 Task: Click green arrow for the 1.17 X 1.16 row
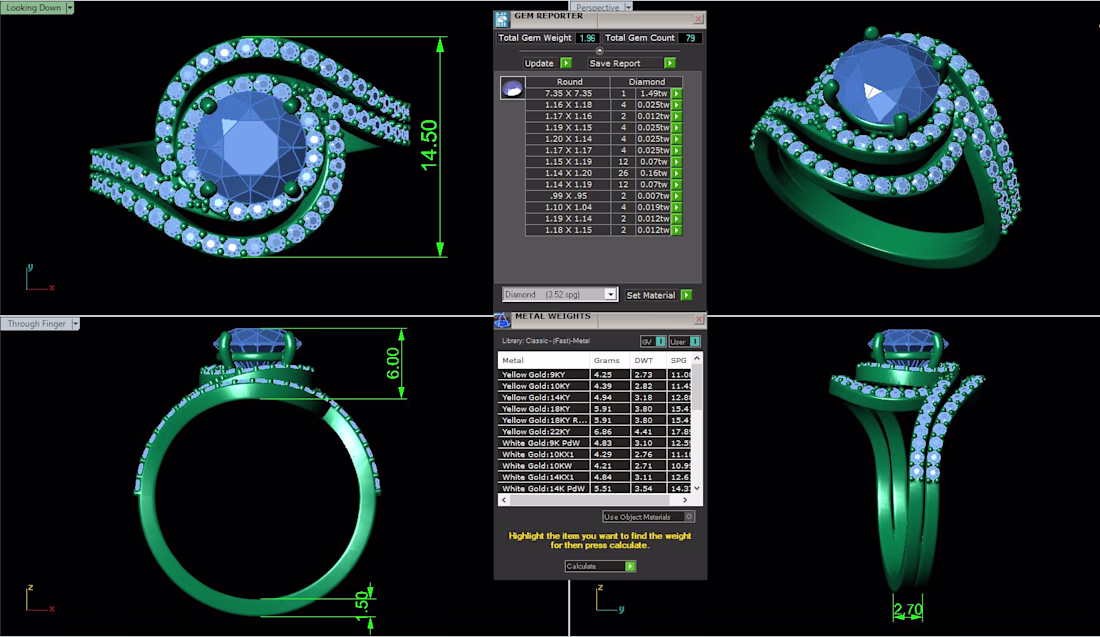point(676,116)
